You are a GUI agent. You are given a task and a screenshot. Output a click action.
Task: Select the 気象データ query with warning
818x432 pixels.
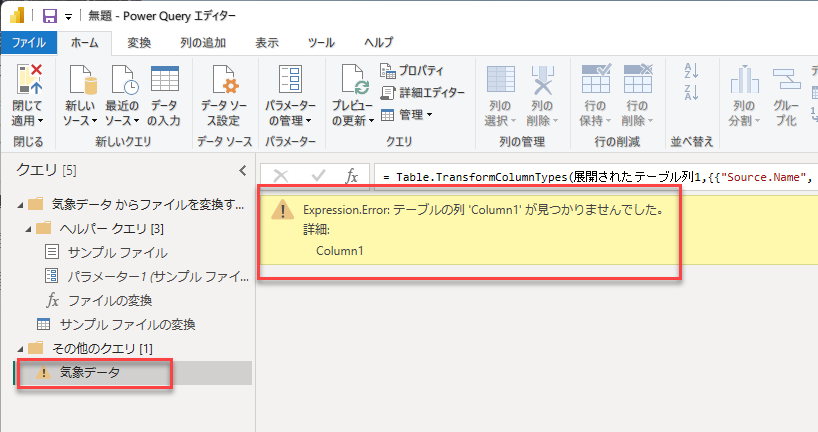coord(134,373)
